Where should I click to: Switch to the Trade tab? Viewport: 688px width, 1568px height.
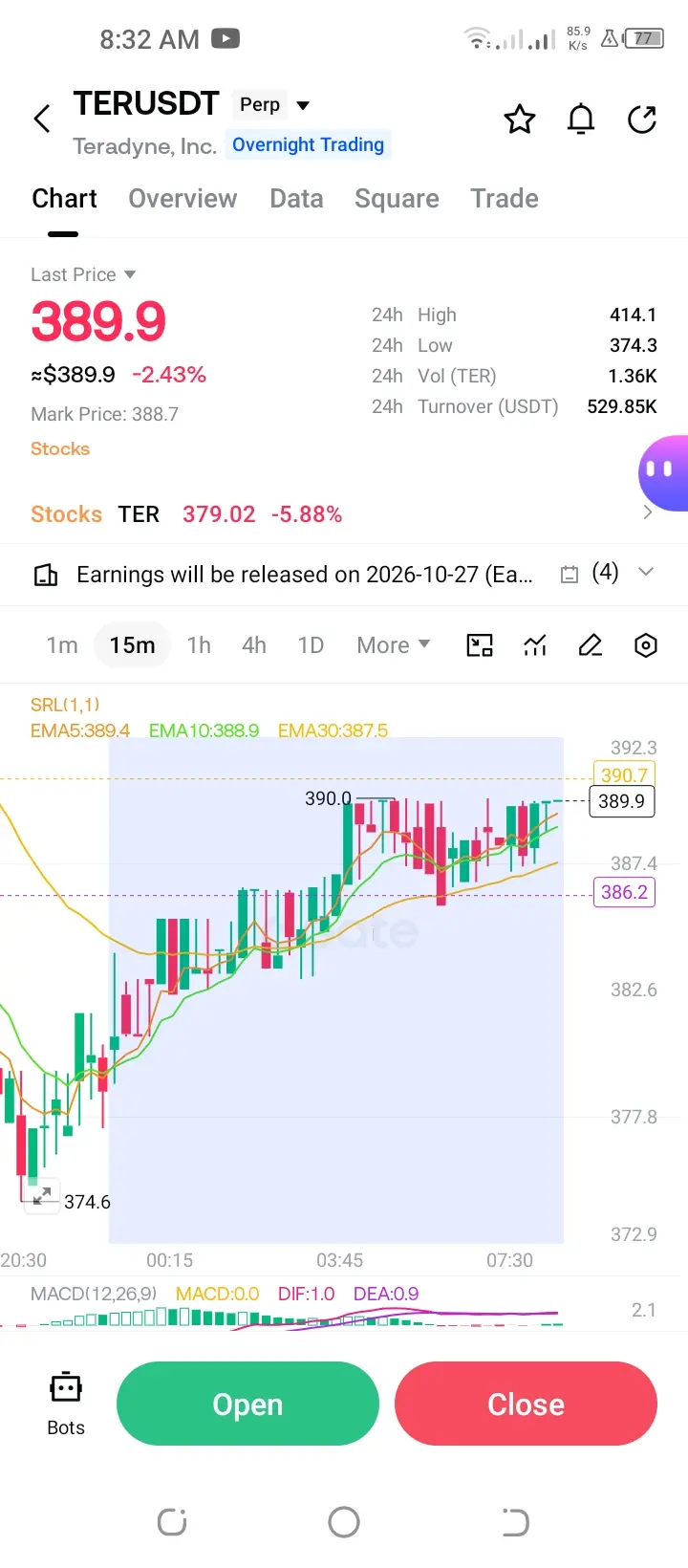click(505, 198)
